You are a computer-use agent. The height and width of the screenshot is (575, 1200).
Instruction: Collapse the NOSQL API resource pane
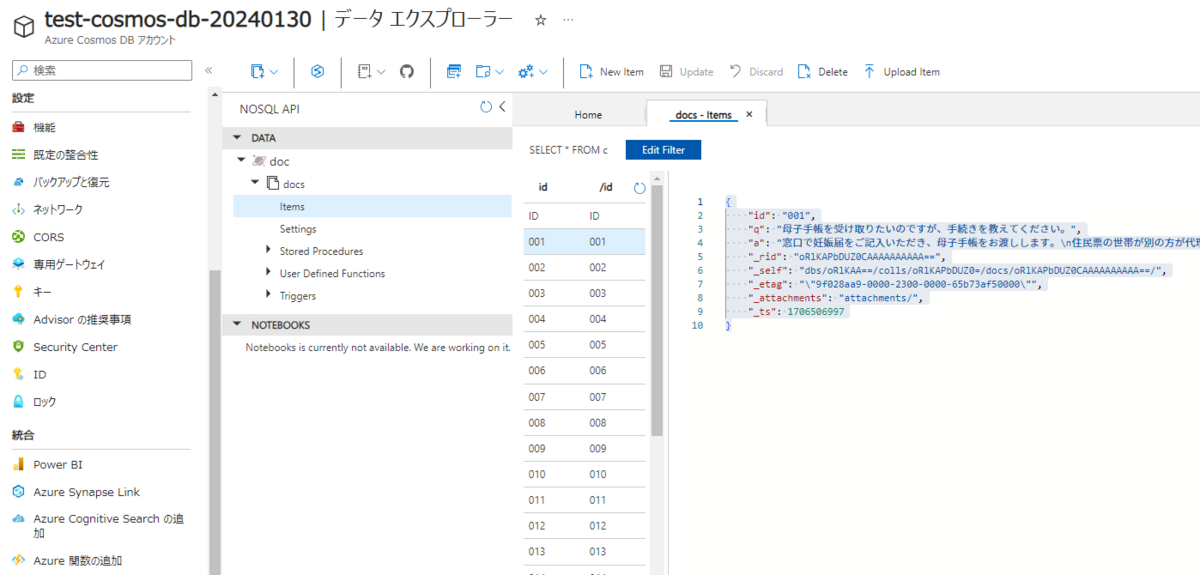coord(502,107)
